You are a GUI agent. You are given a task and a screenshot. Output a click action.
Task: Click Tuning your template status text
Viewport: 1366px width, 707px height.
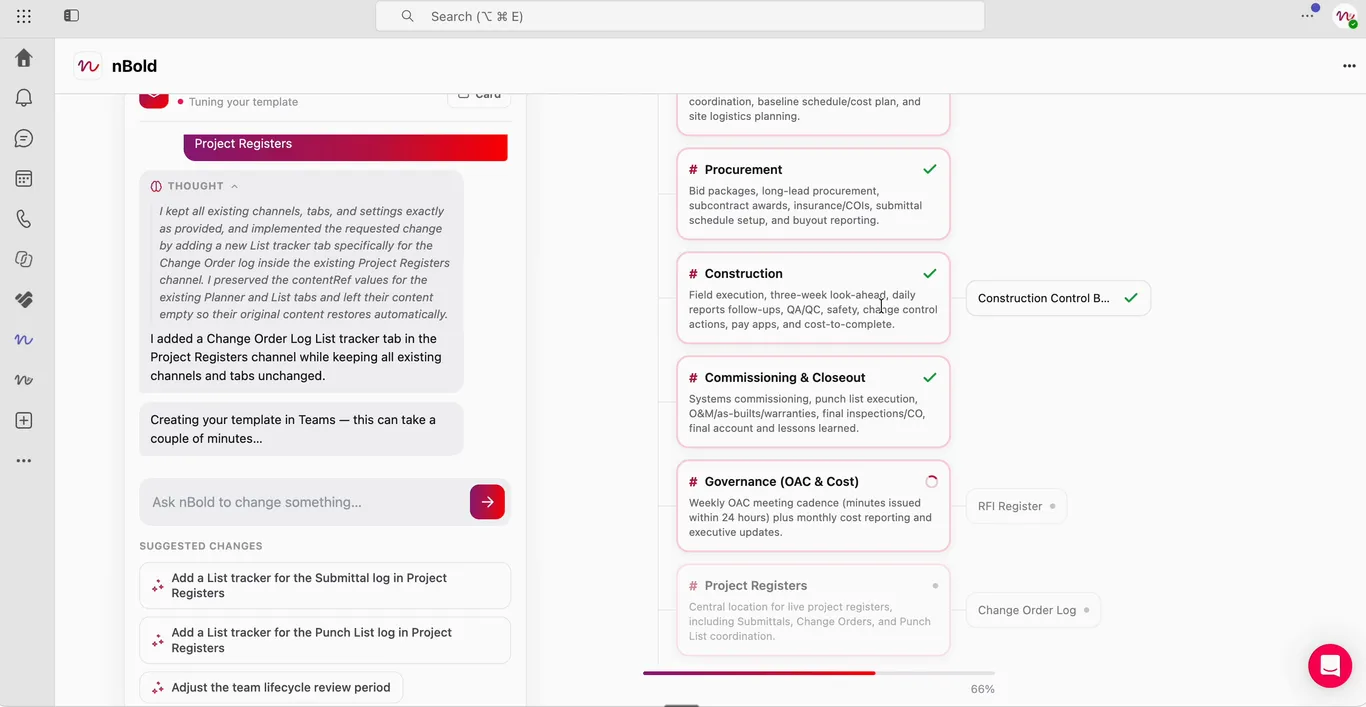click(243, 102)
